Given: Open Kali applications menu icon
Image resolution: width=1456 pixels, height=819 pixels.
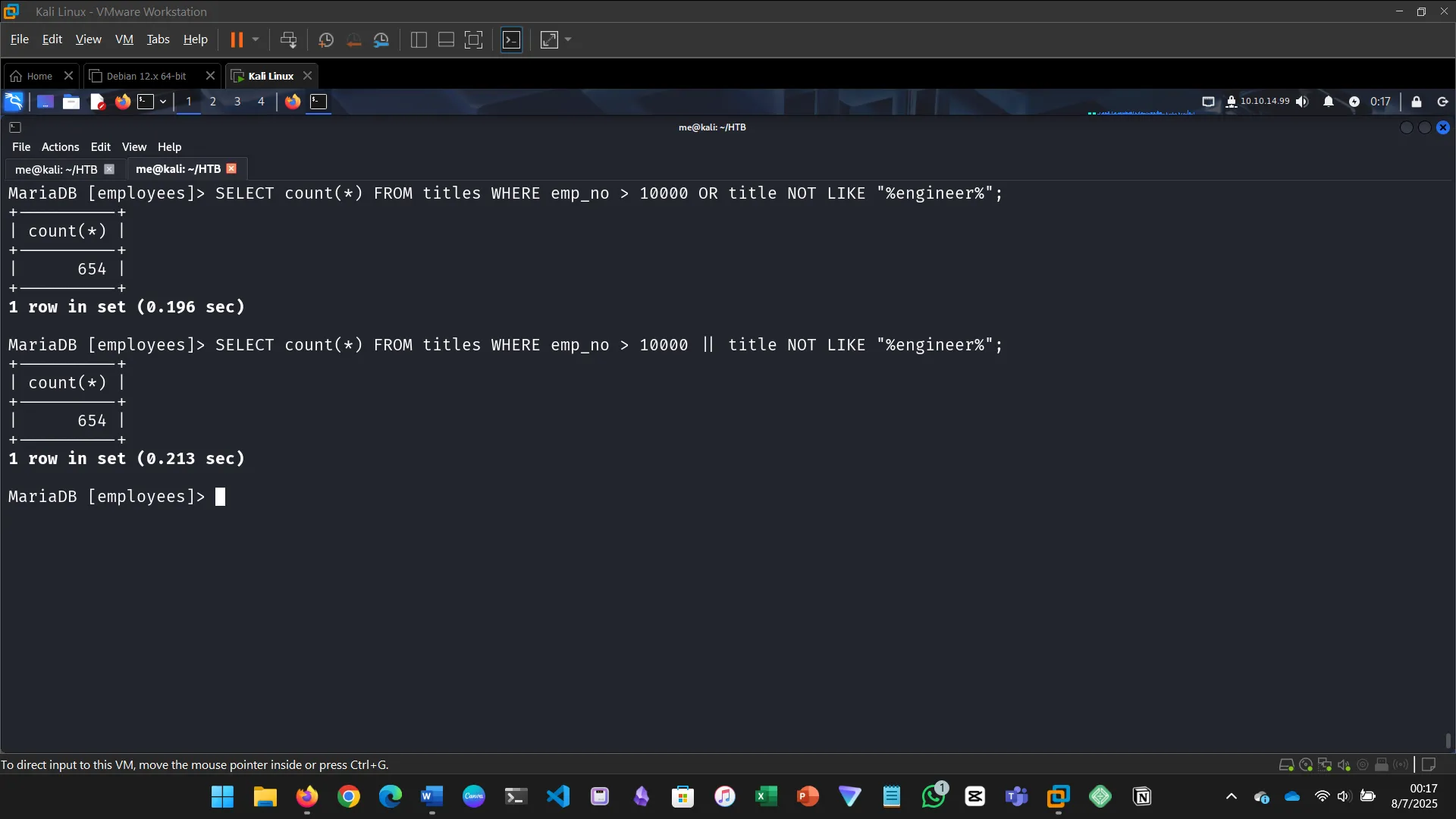Looking at the screenshot, I should (x=14, y=102).
